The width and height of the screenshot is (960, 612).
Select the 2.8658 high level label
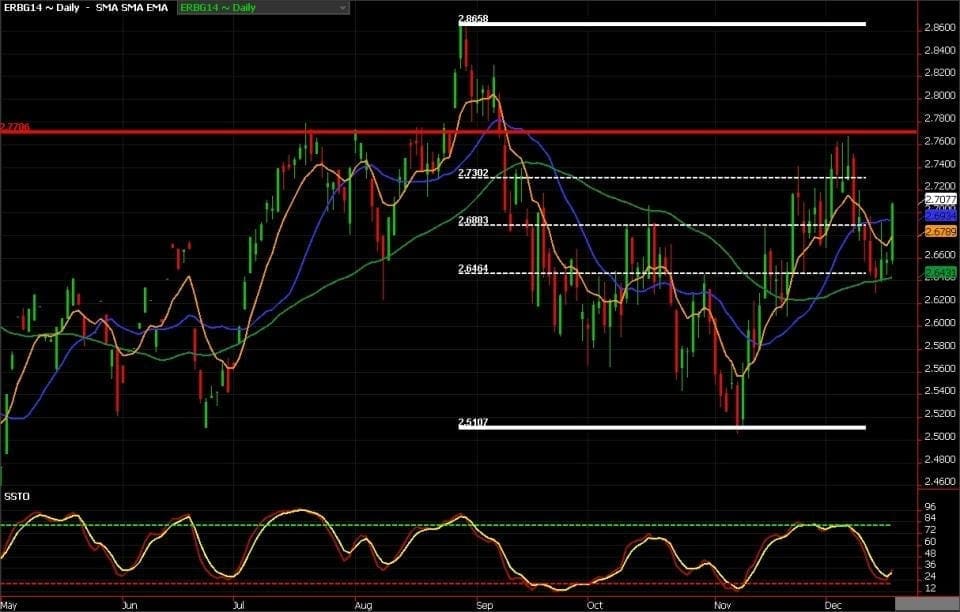[x=472, y=19]
